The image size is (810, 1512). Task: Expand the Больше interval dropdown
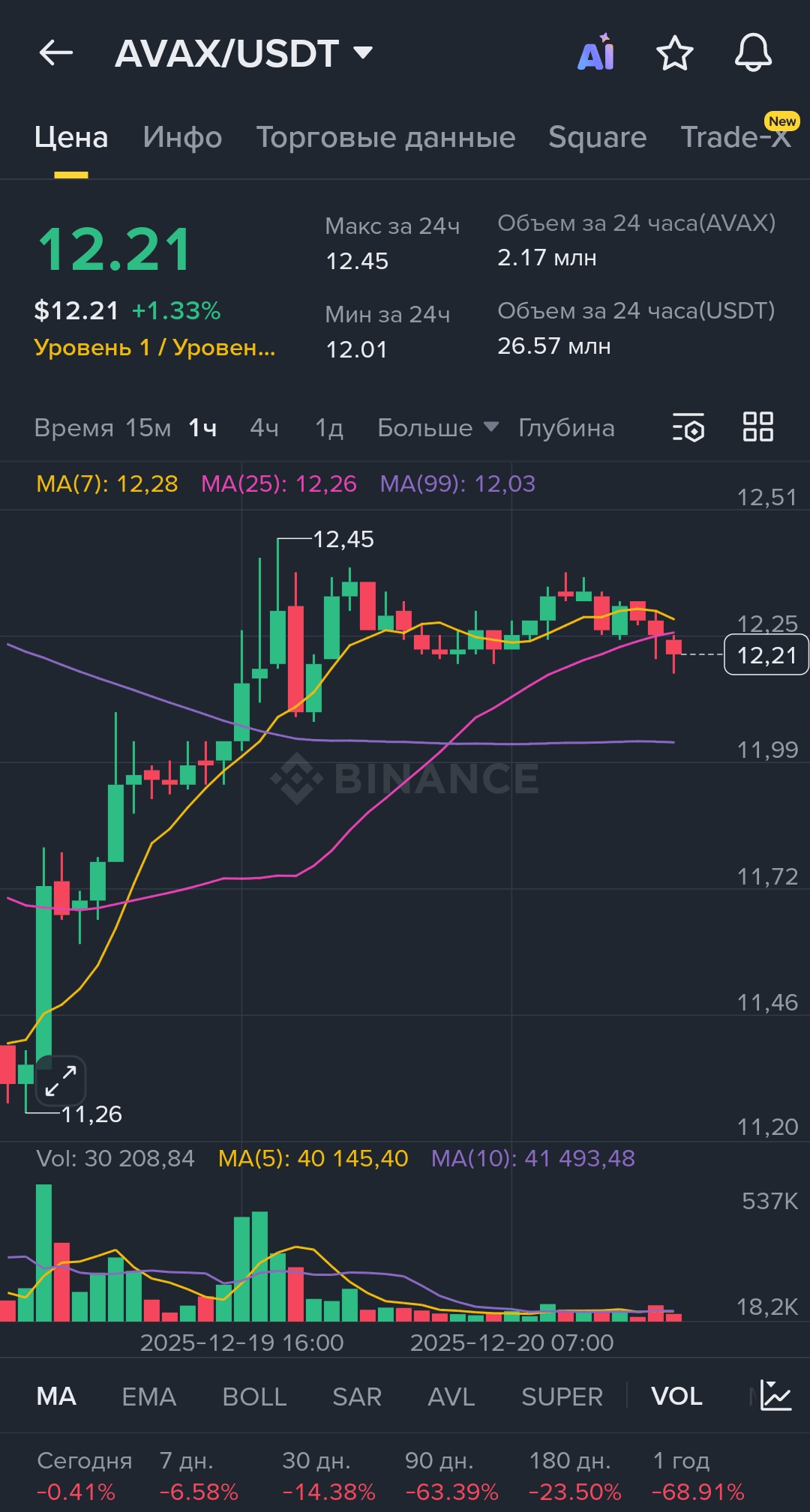point(438,428)
